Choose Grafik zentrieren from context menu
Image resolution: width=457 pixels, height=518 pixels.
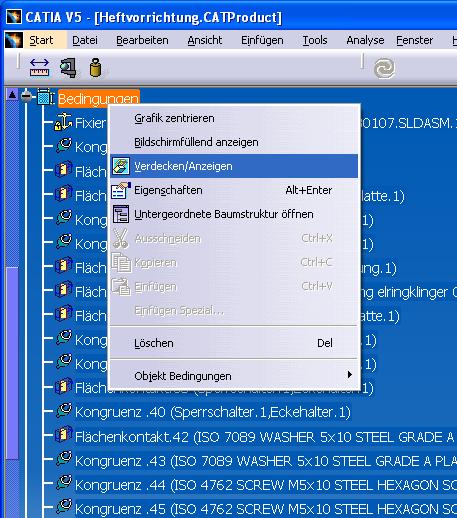[234, 118]
